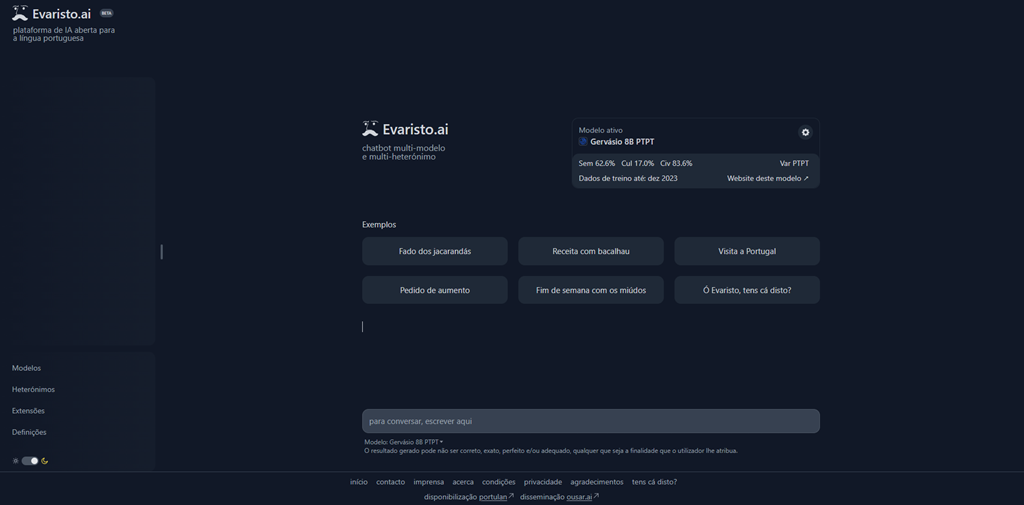Click the 'Cul 17.0%' score
The image size is (1024, 505).
(637, 163)
